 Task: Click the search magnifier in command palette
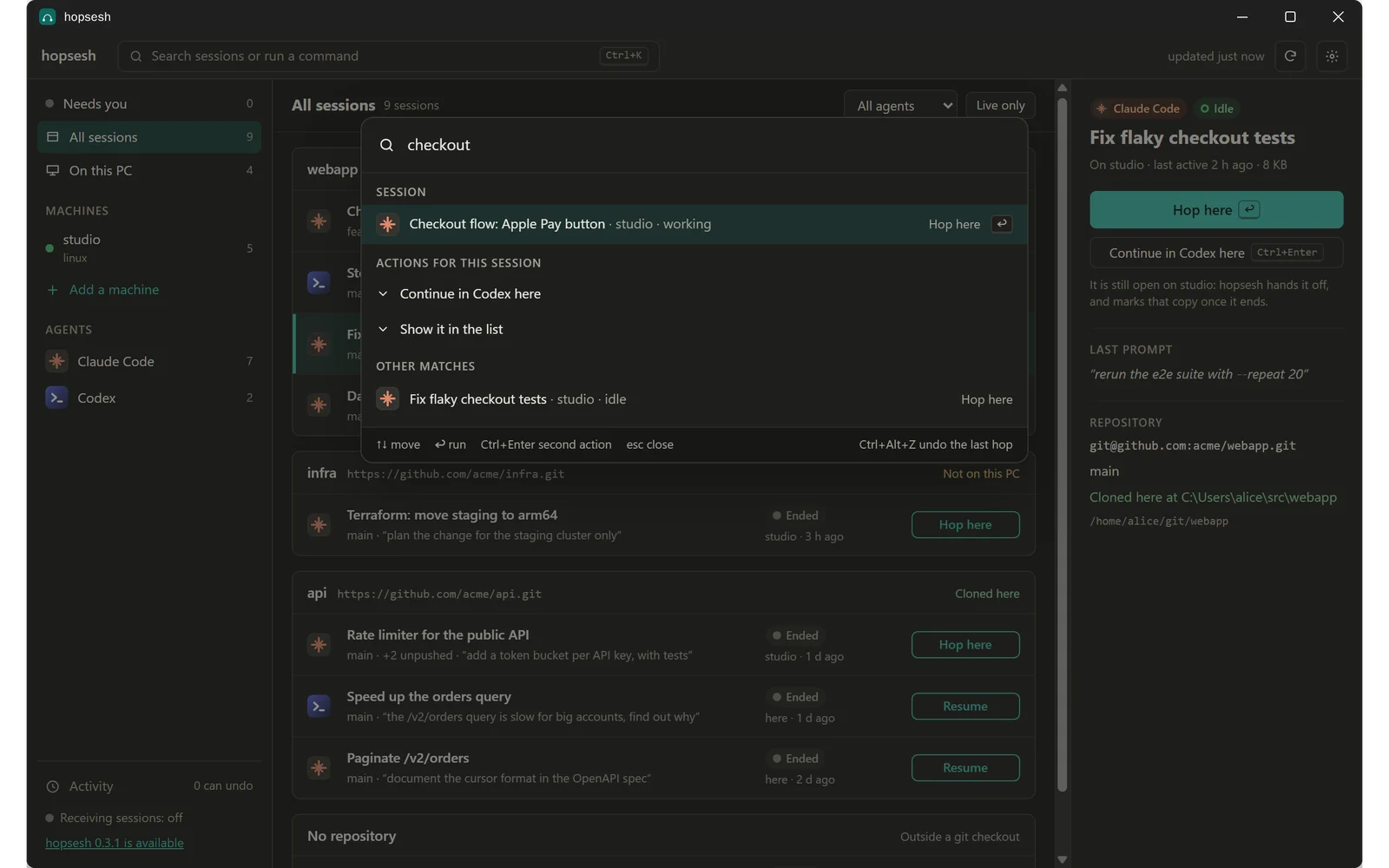pyautogui.click(x=387, y=145)
